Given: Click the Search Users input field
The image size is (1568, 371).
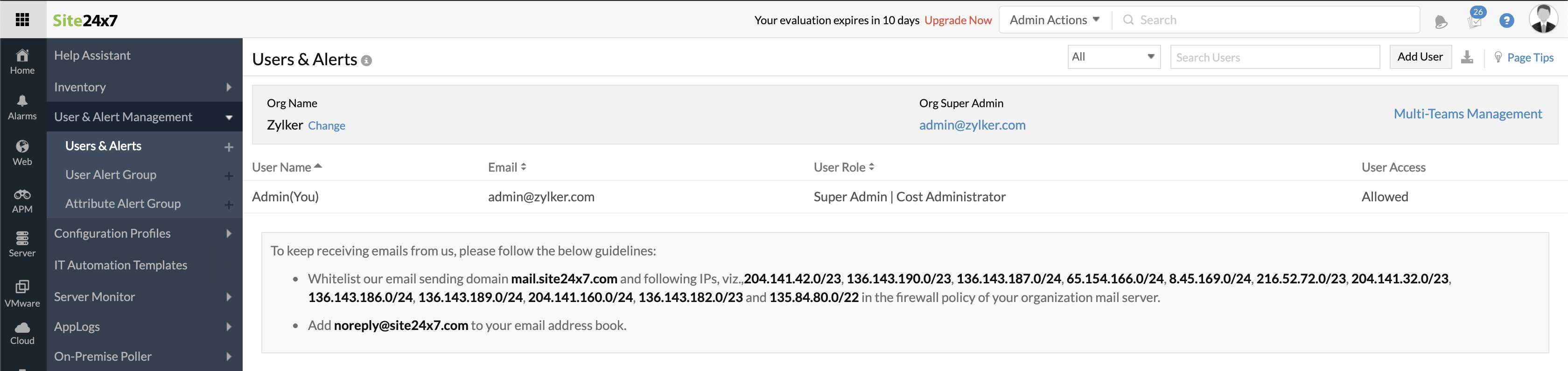Looking at the screenshot, I should point(1274,57).
